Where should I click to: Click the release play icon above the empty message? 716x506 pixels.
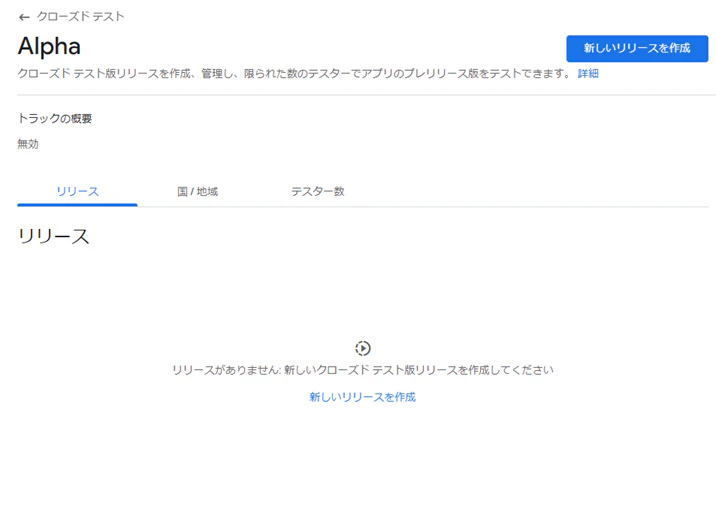[x=363, y=348]
